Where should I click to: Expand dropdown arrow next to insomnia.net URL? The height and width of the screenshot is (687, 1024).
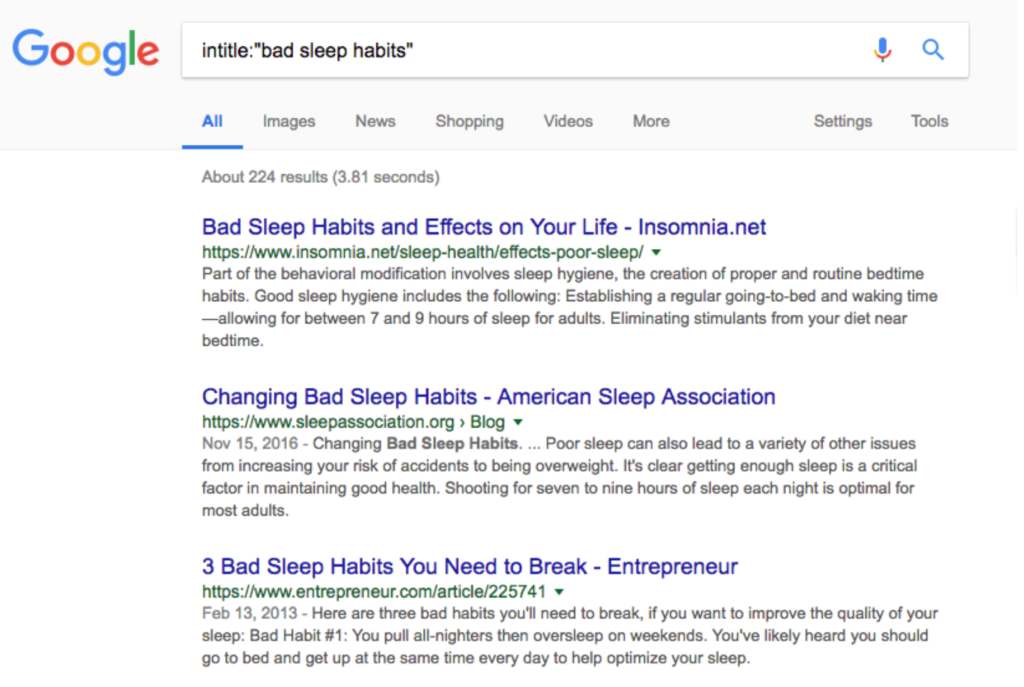coord(656,252)
